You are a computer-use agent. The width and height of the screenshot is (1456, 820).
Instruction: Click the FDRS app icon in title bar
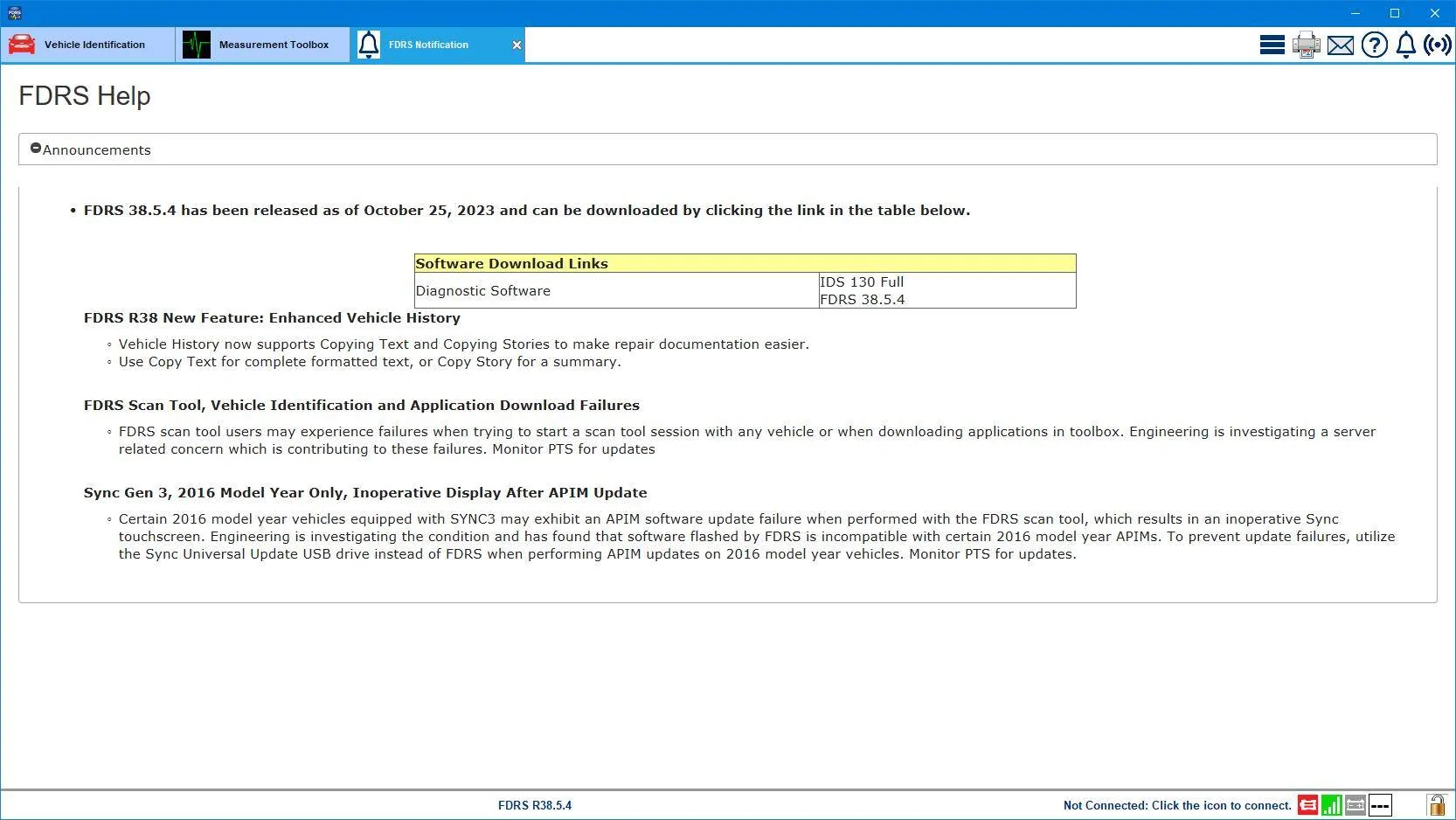(x=15, y=13)
